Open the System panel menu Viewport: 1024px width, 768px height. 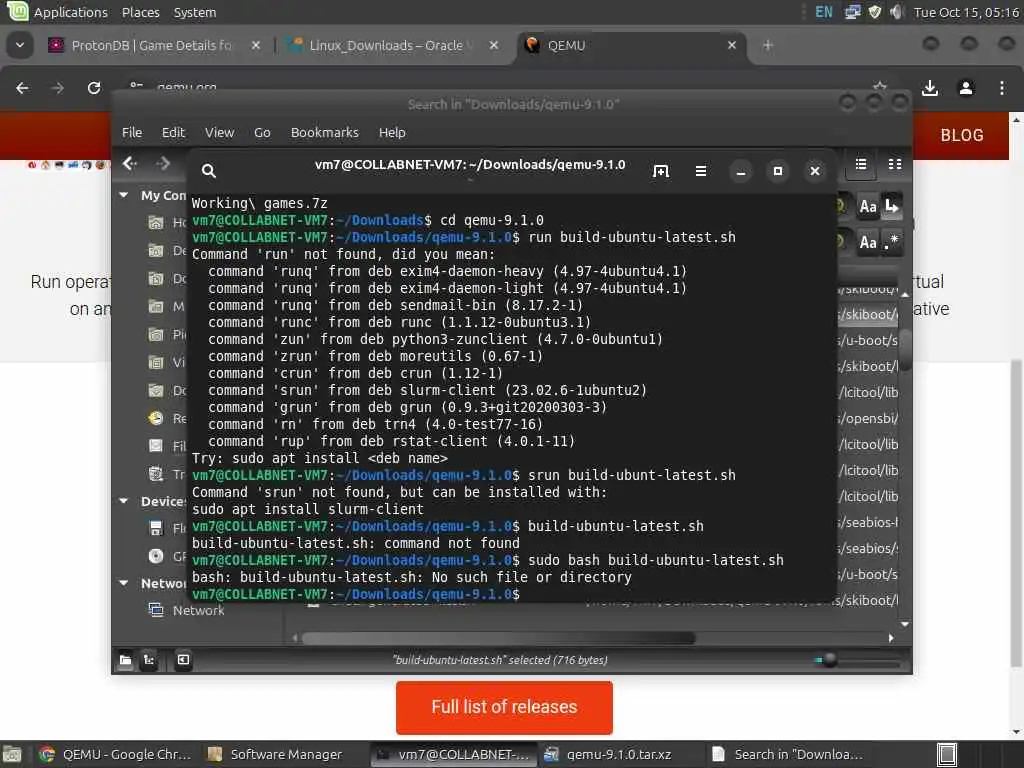click(195, 12)
